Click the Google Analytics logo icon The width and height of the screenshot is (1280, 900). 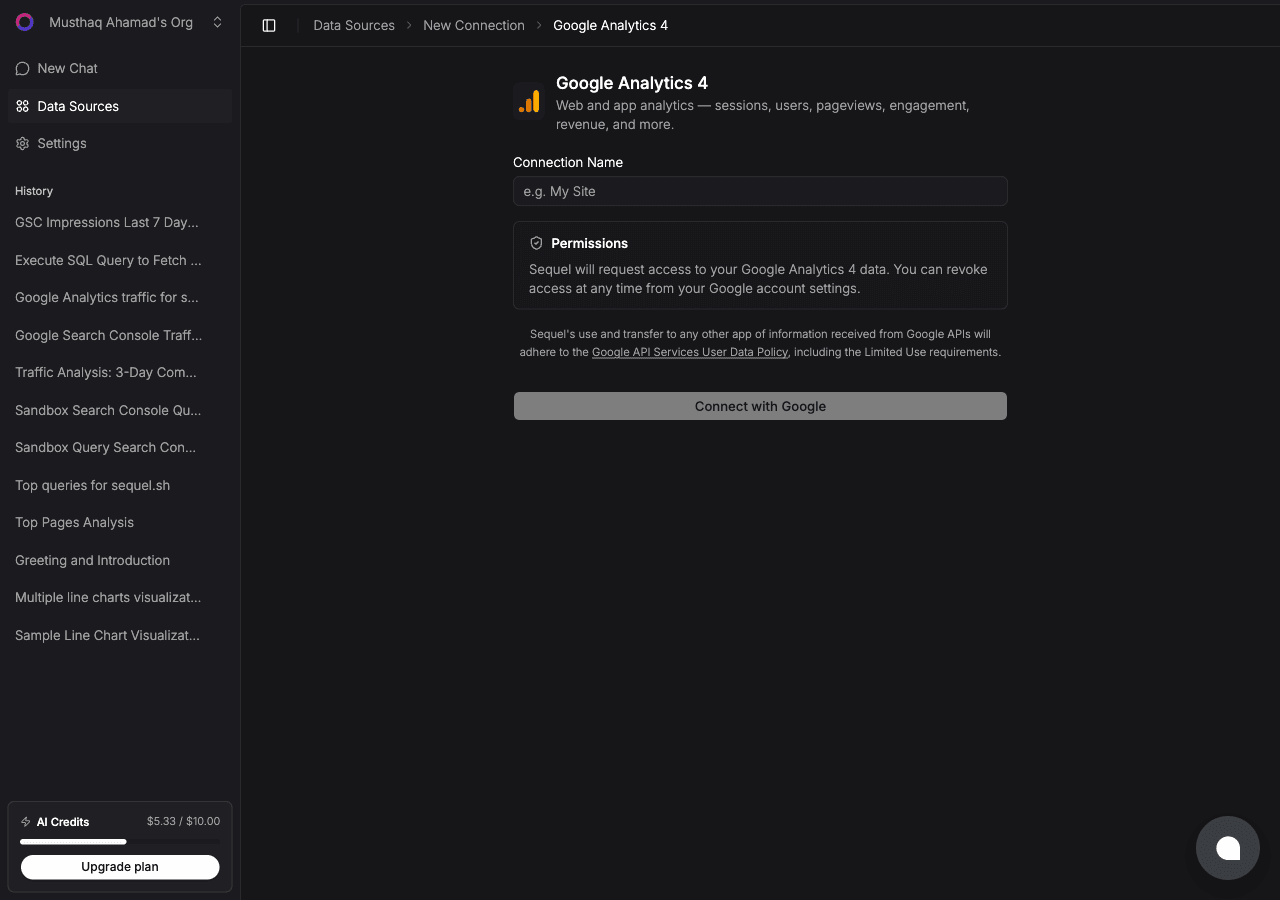[529, 101]
